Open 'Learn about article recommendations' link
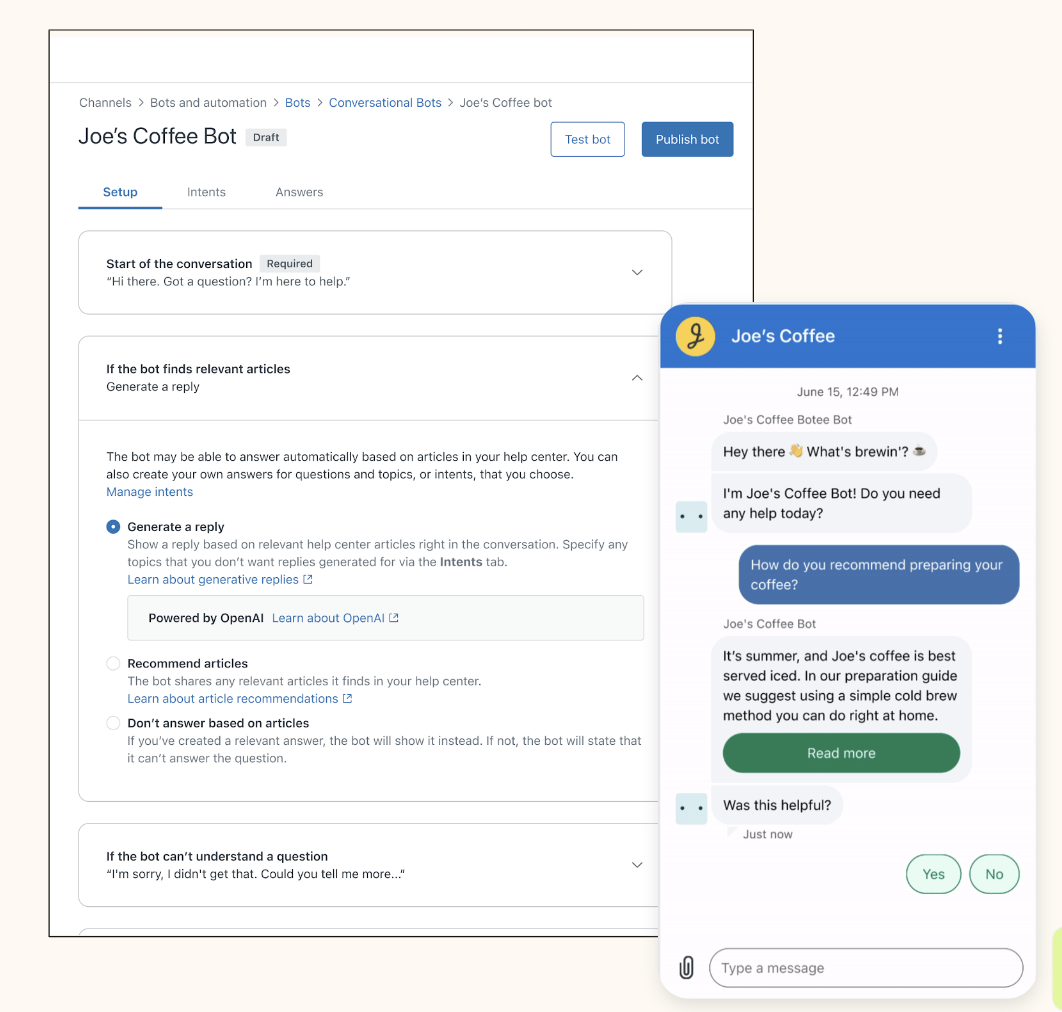This screenshot has height=1012, width=1062. (240, 699)
